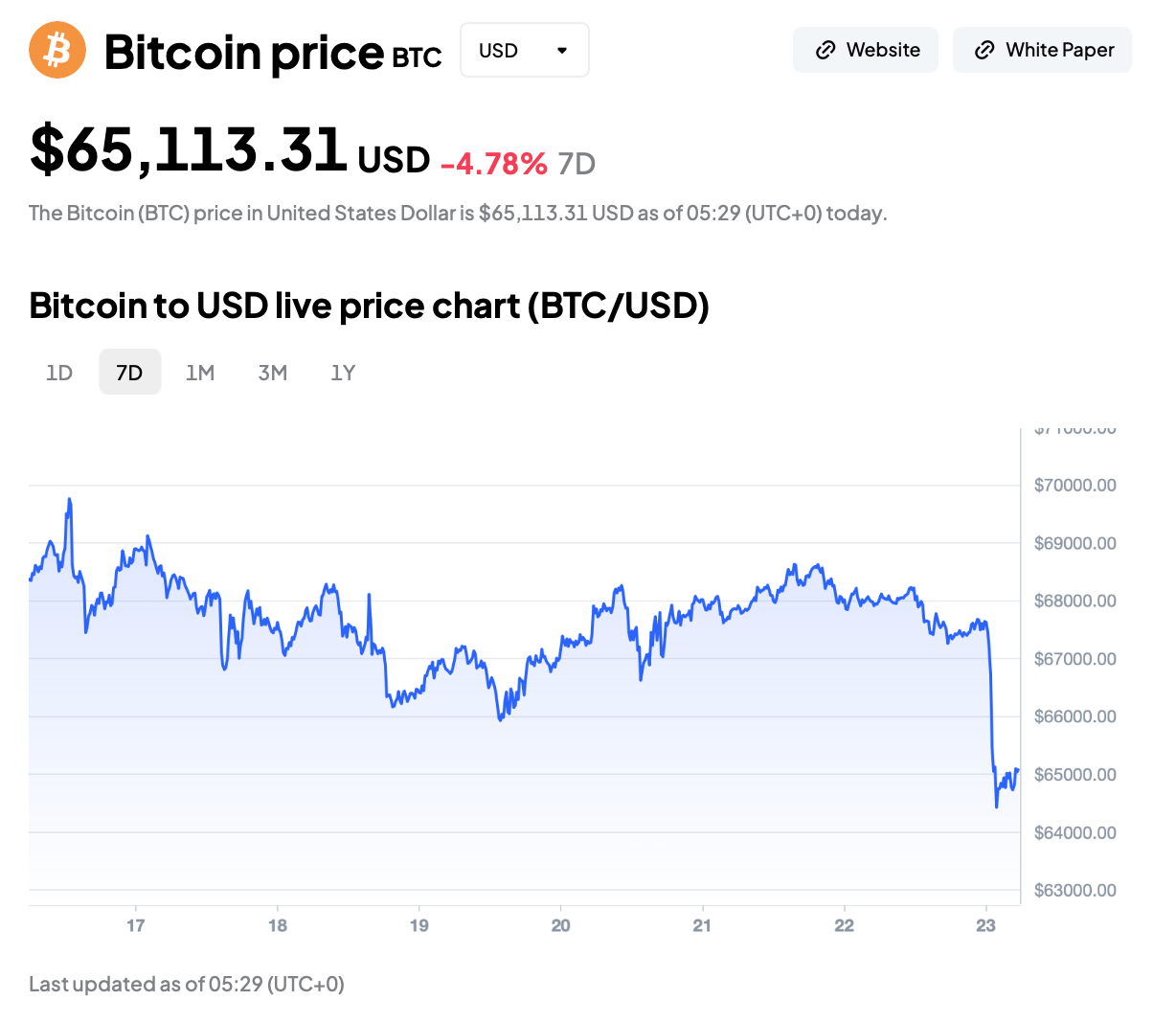Click the date label 23 on x-axis
The height and width of the screenshot is (1023, 1176).
(985, 925)
